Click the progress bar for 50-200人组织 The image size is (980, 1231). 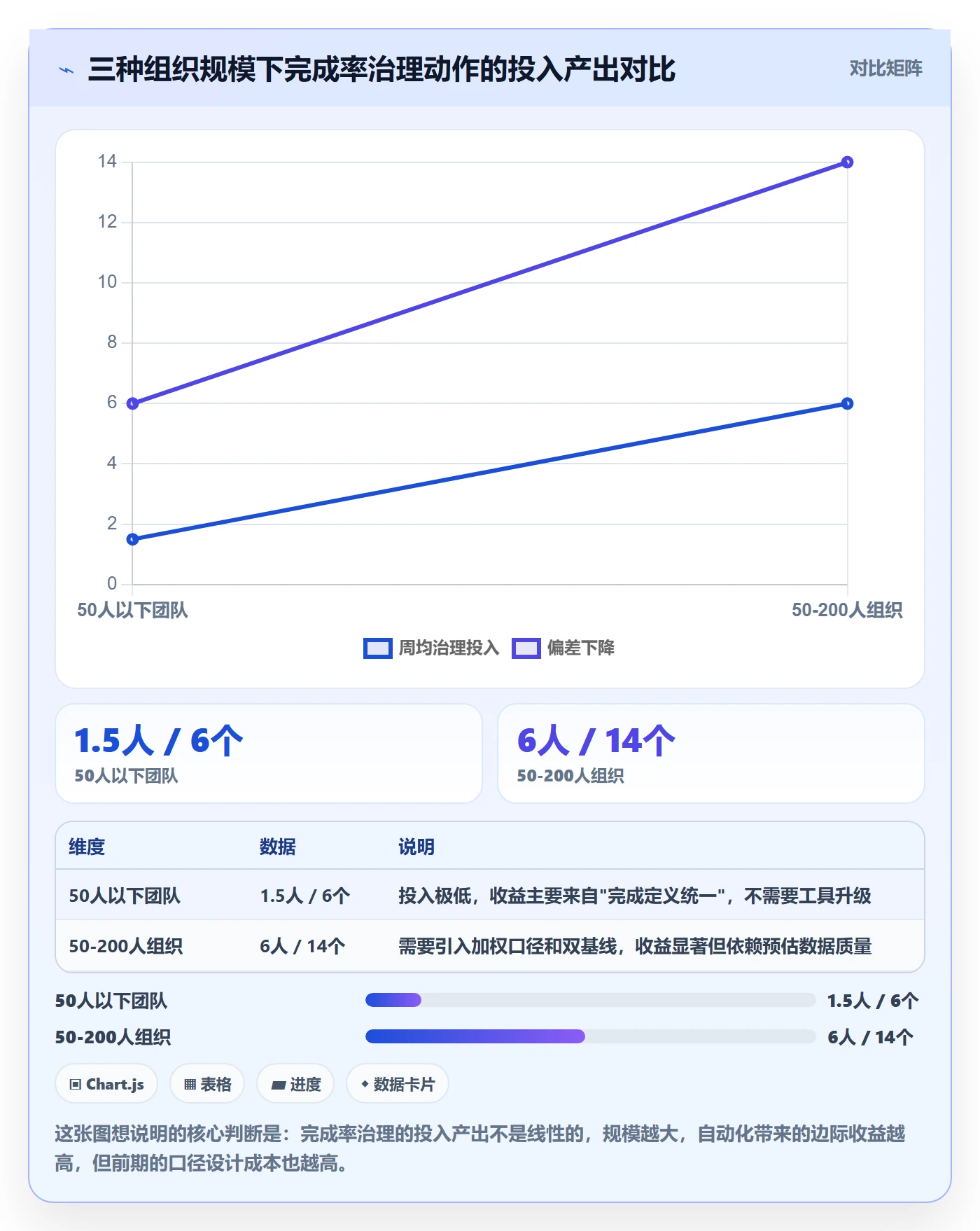coord(591,1036)
